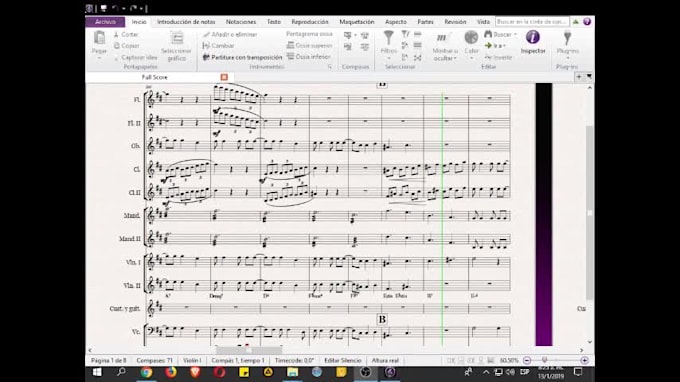Switch to the Maquetación tab
The width and height of the screenshot is (680, 382).
click(356, 22)
